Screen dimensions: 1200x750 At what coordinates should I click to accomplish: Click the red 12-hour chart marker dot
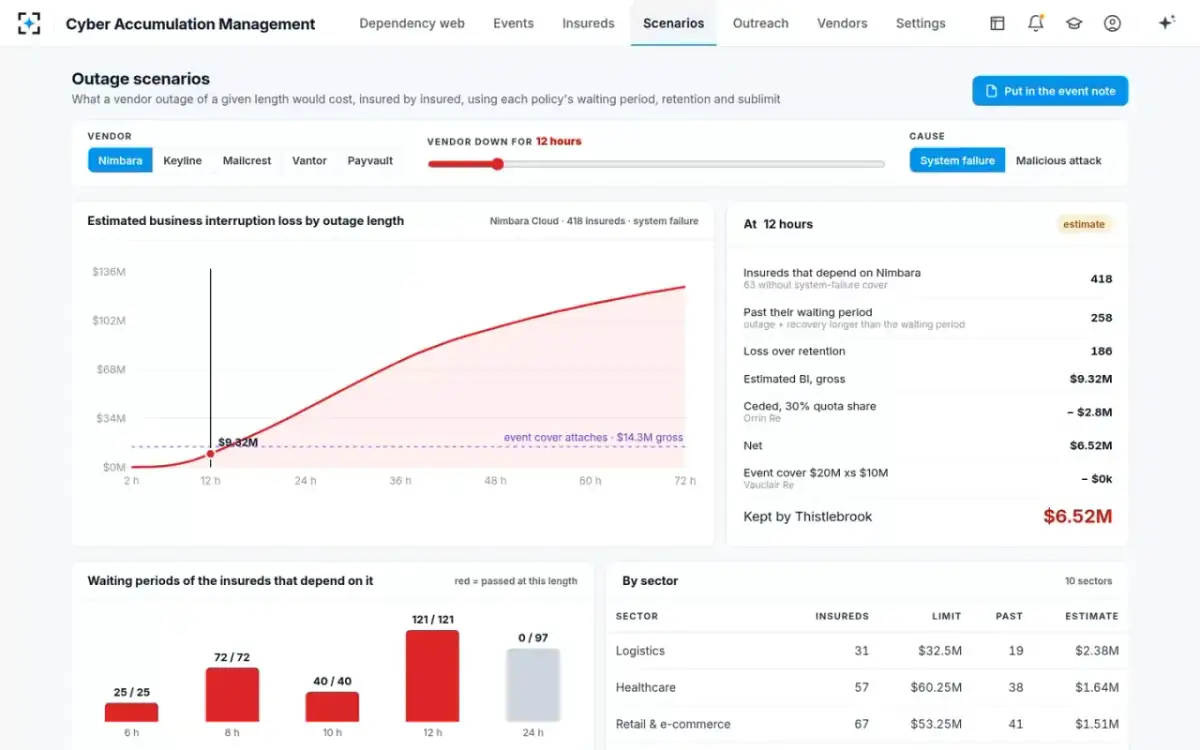point(210,454)
